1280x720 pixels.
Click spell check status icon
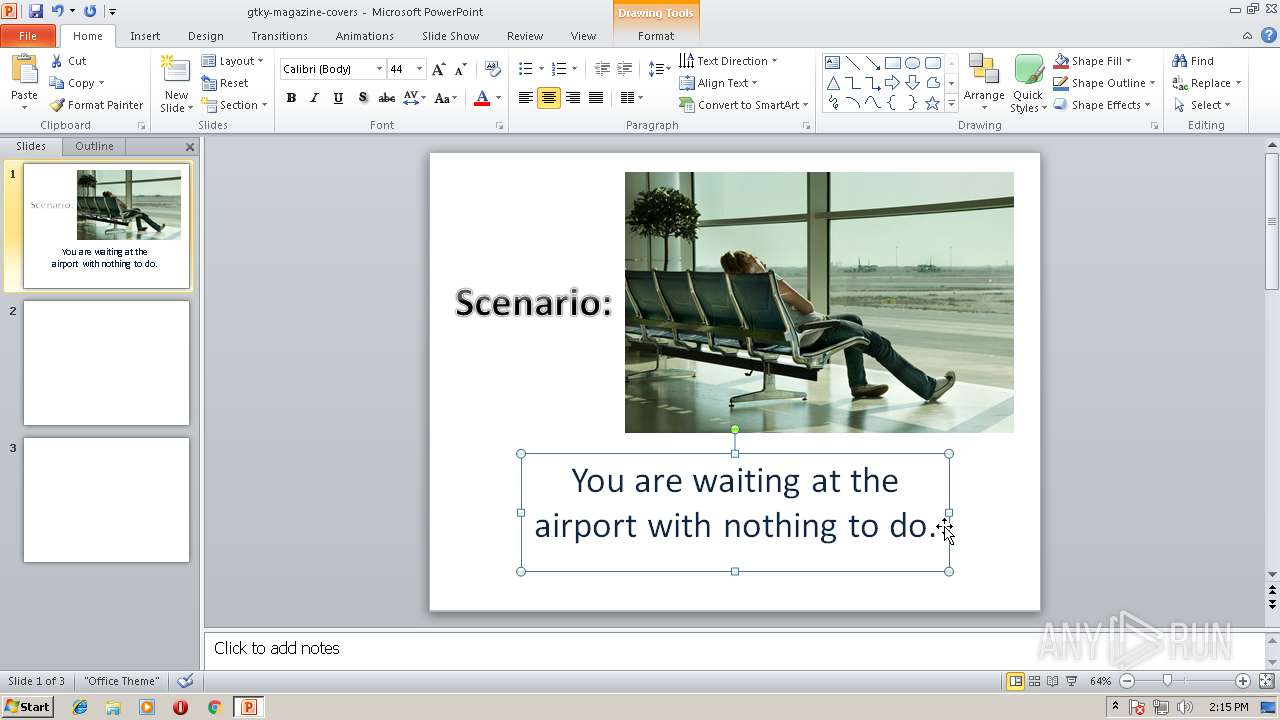185,681
